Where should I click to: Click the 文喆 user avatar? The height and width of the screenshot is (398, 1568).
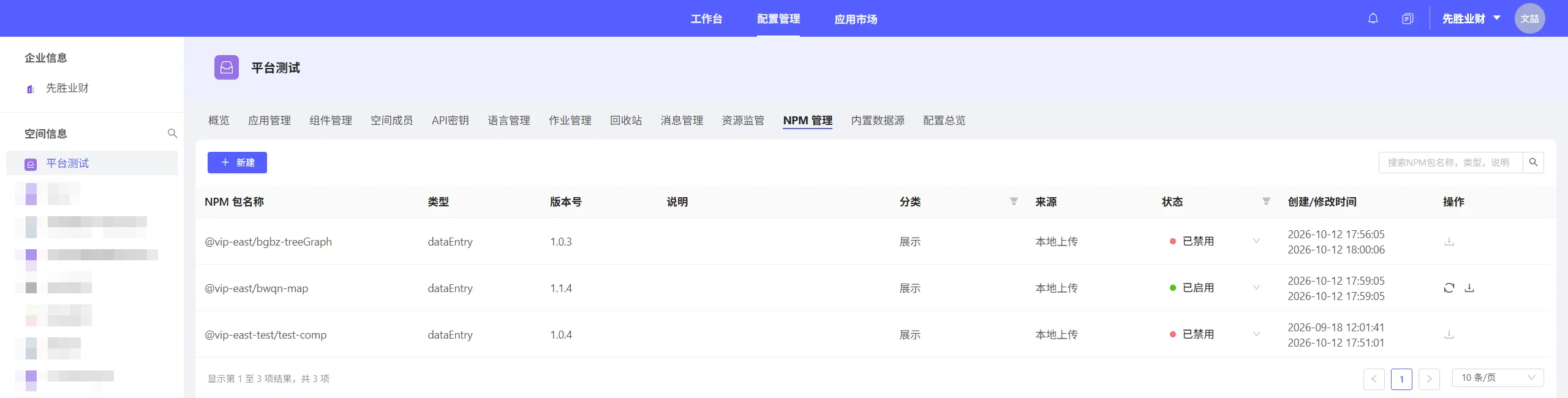[x=1529, y=18]
